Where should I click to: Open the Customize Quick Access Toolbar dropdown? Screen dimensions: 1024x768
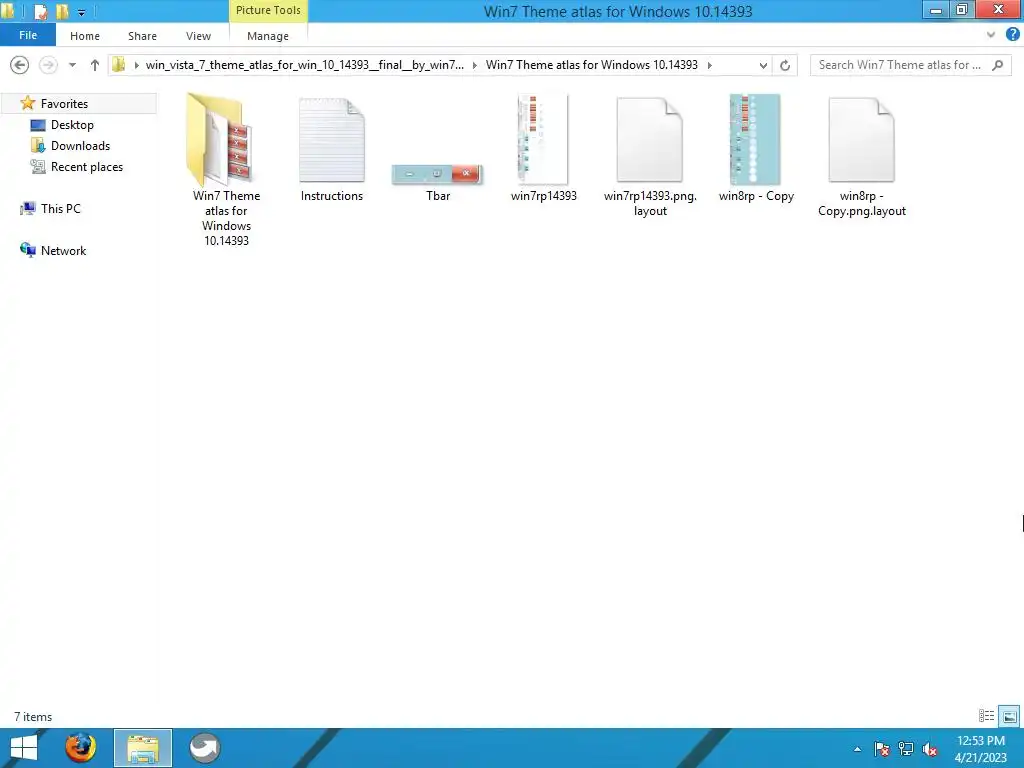(82, 12)
